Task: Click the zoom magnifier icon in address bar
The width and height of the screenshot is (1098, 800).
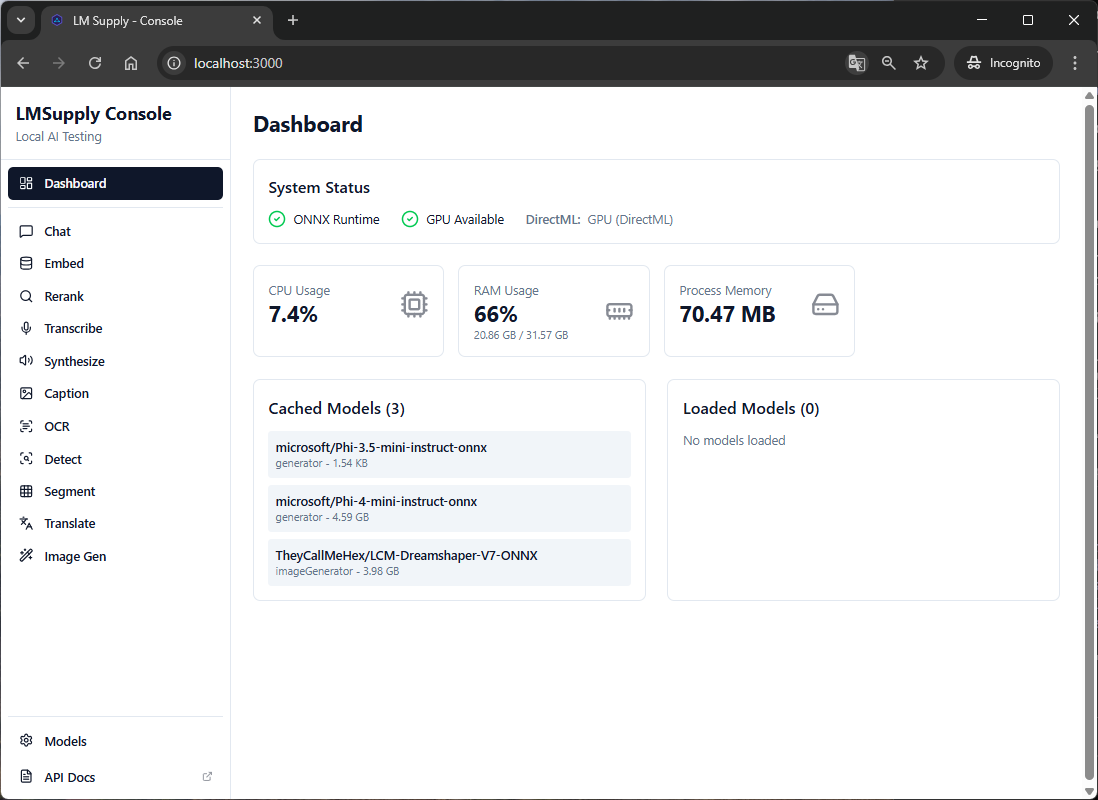Action: pyautogui.click(x=889, y=63)
